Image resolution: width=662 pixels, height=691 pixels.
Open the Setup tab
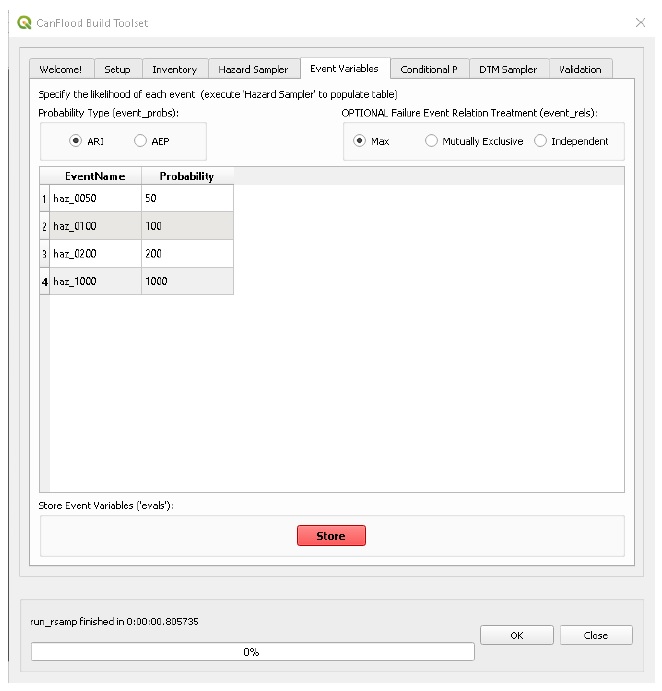pos(118,69)
